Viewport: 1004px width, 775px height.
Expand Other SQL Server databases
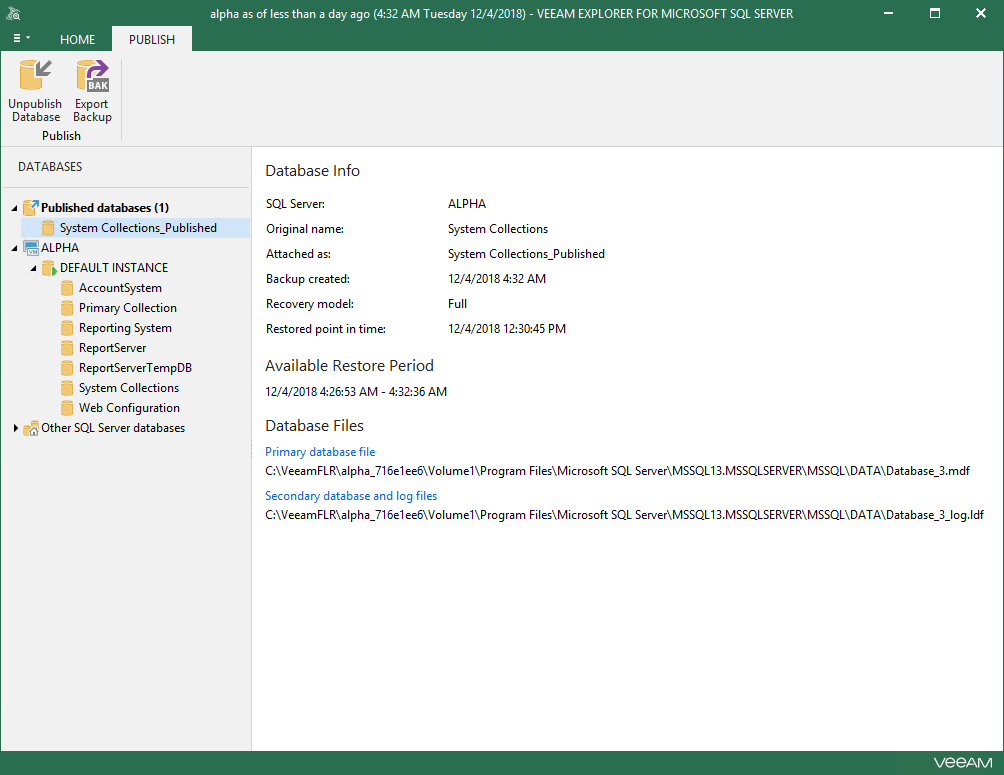coord(15,428)
